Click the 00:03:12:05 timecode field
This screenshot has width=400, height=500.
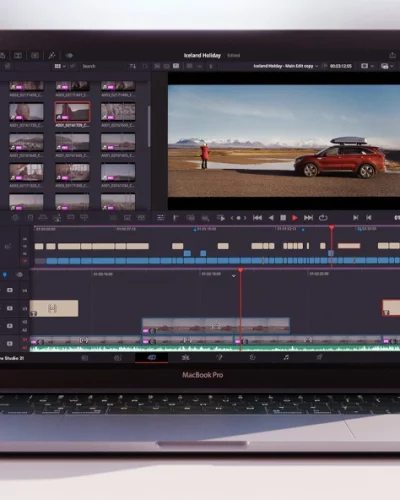tap(341, 66)
